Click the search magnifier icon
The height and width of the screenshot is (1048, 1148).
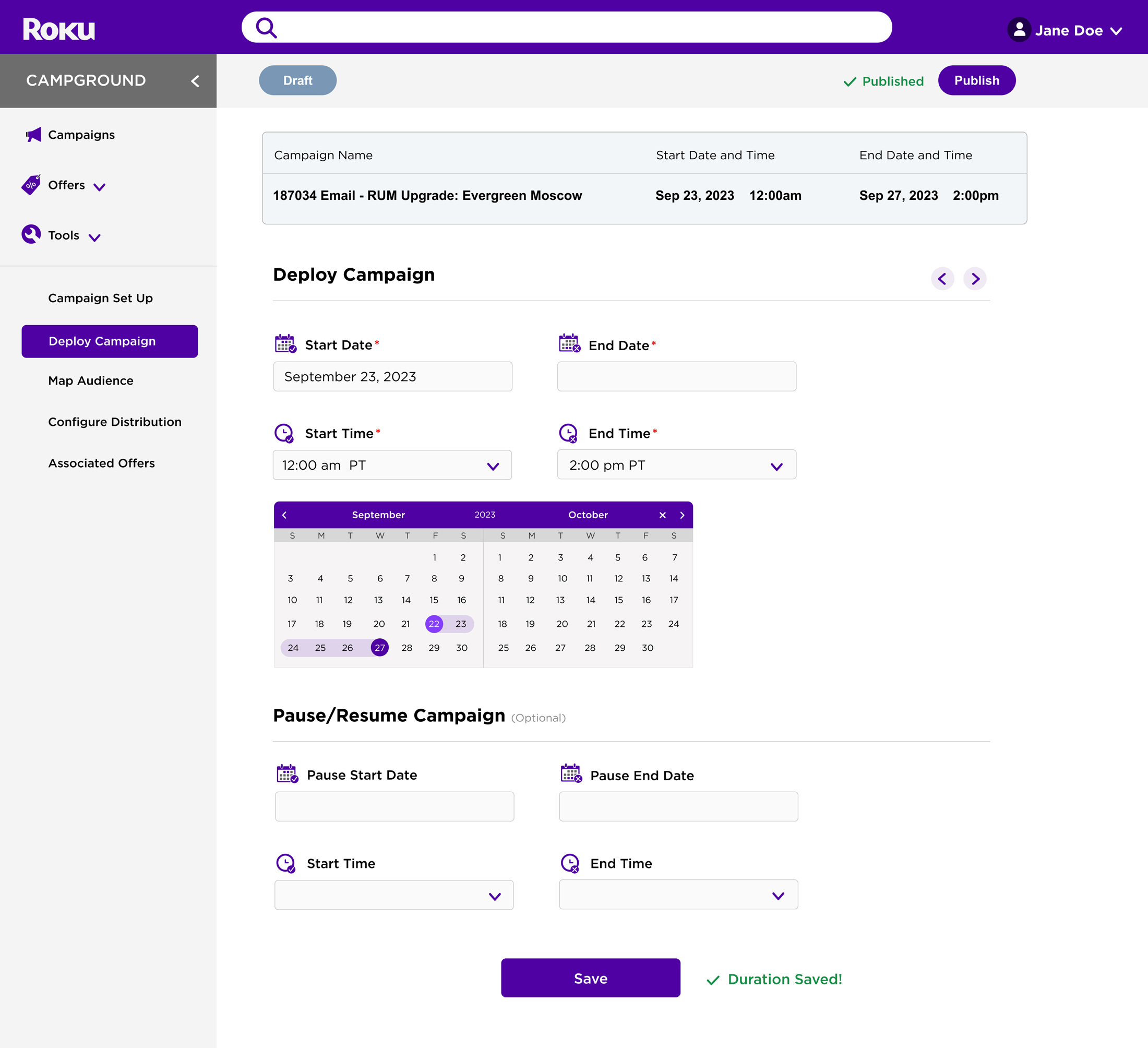click(x=266, y=27)
